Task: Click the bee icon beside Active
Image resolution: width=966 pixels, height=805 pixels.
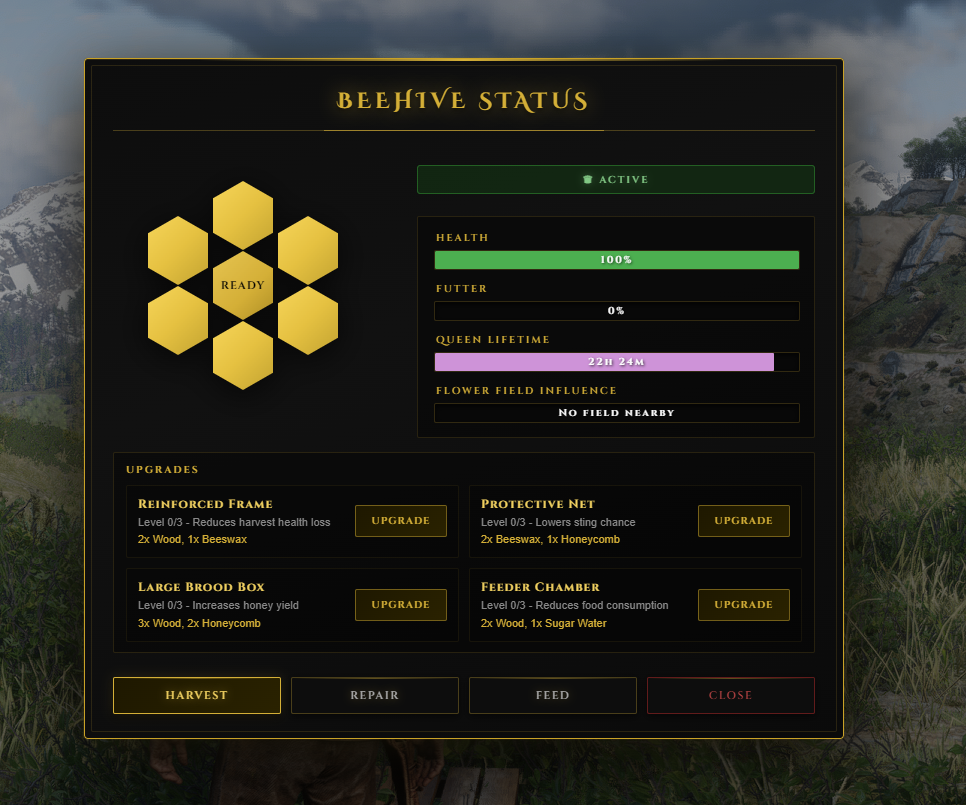Action: click(x=588, y=179)
